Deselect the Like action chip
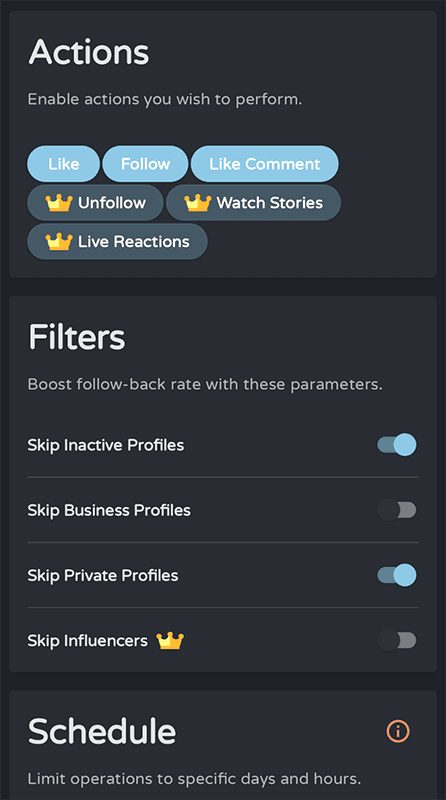This screenshot has width=446, height=800. pyautogui.click(x=63, y=164)
